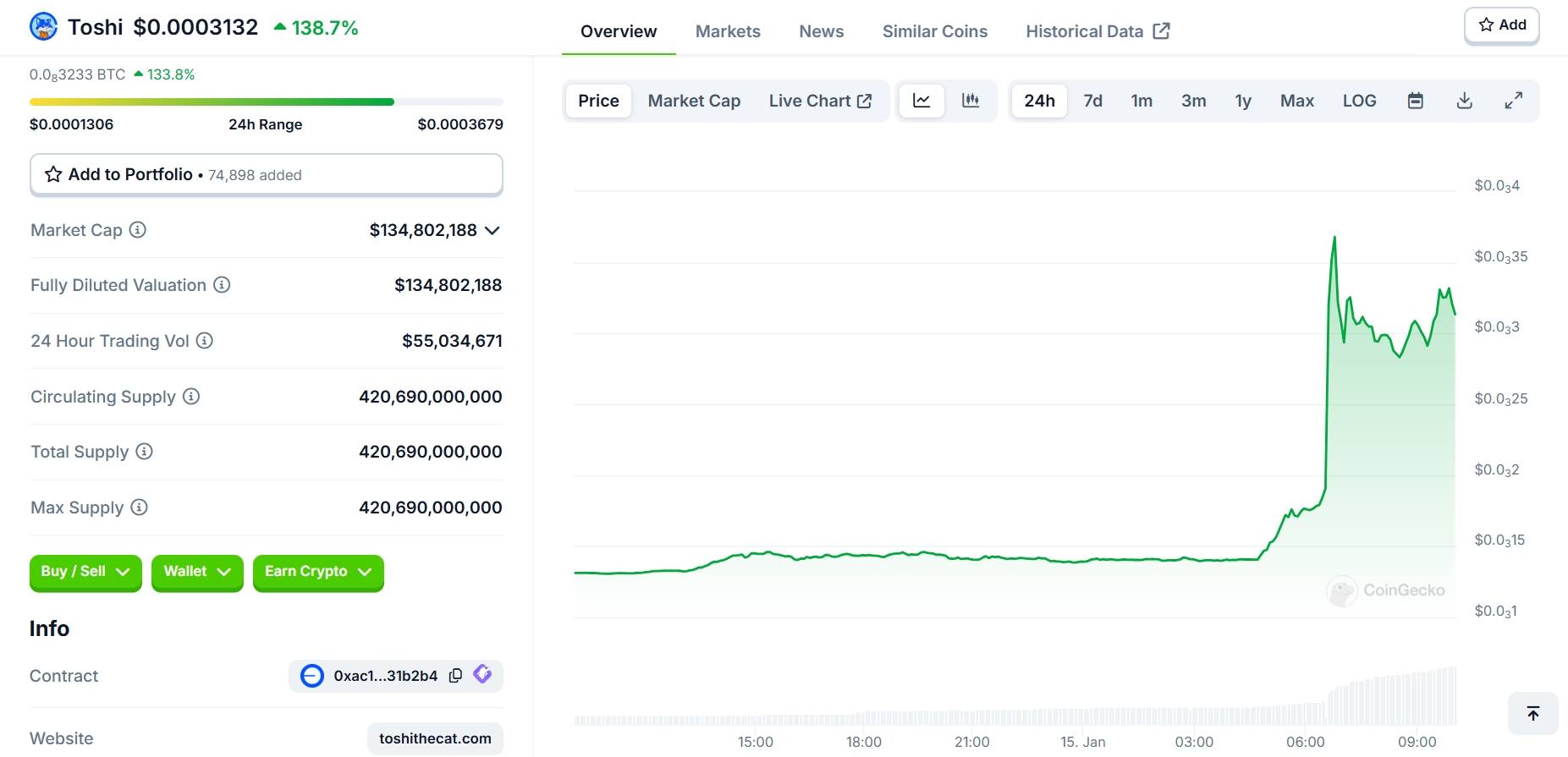The width and height of the screenshot is (1568, 757).
Task: Click the scroll-to-top arrow button
Action: click(1533, 714)
